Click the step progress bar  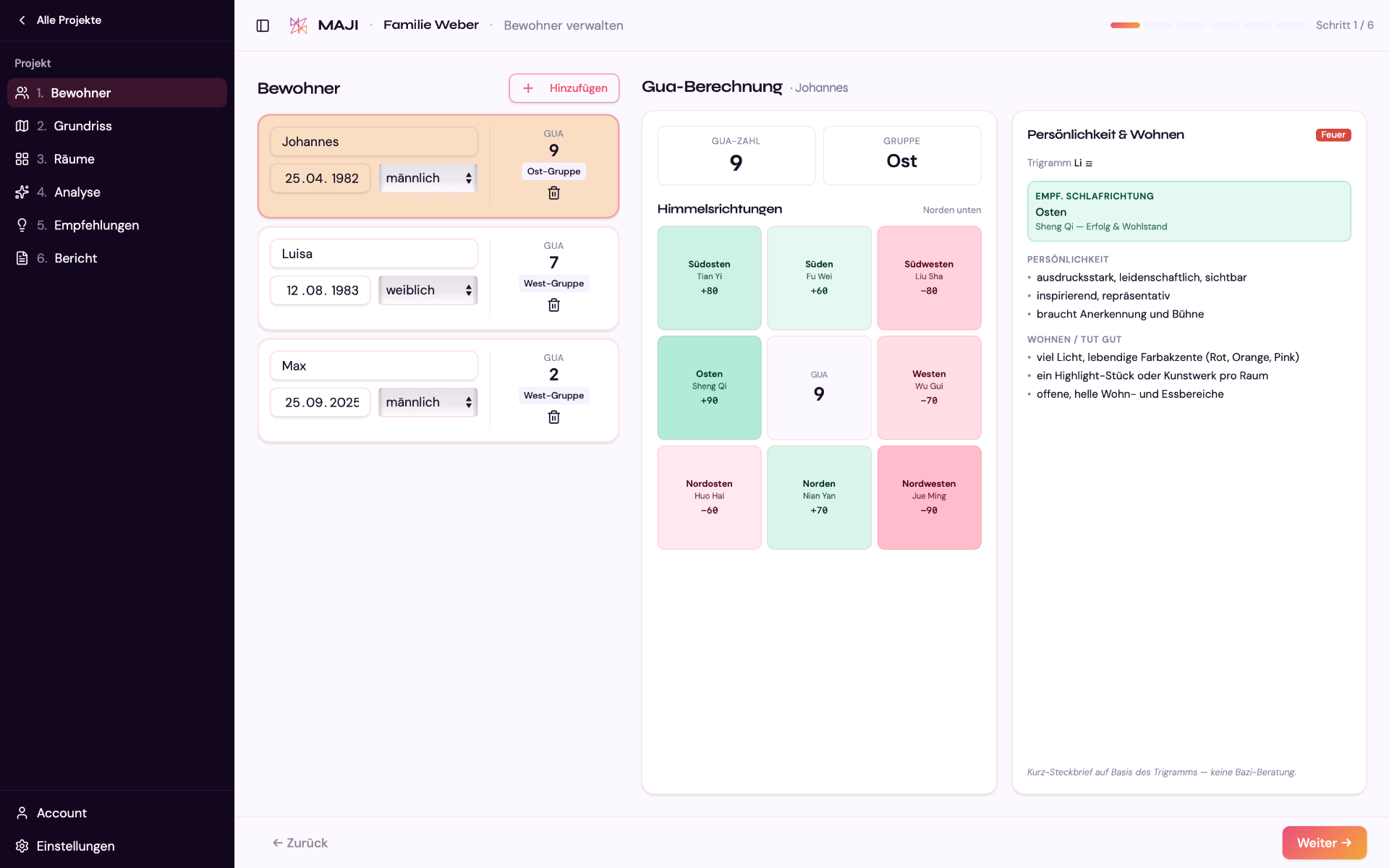[1208, 25]
